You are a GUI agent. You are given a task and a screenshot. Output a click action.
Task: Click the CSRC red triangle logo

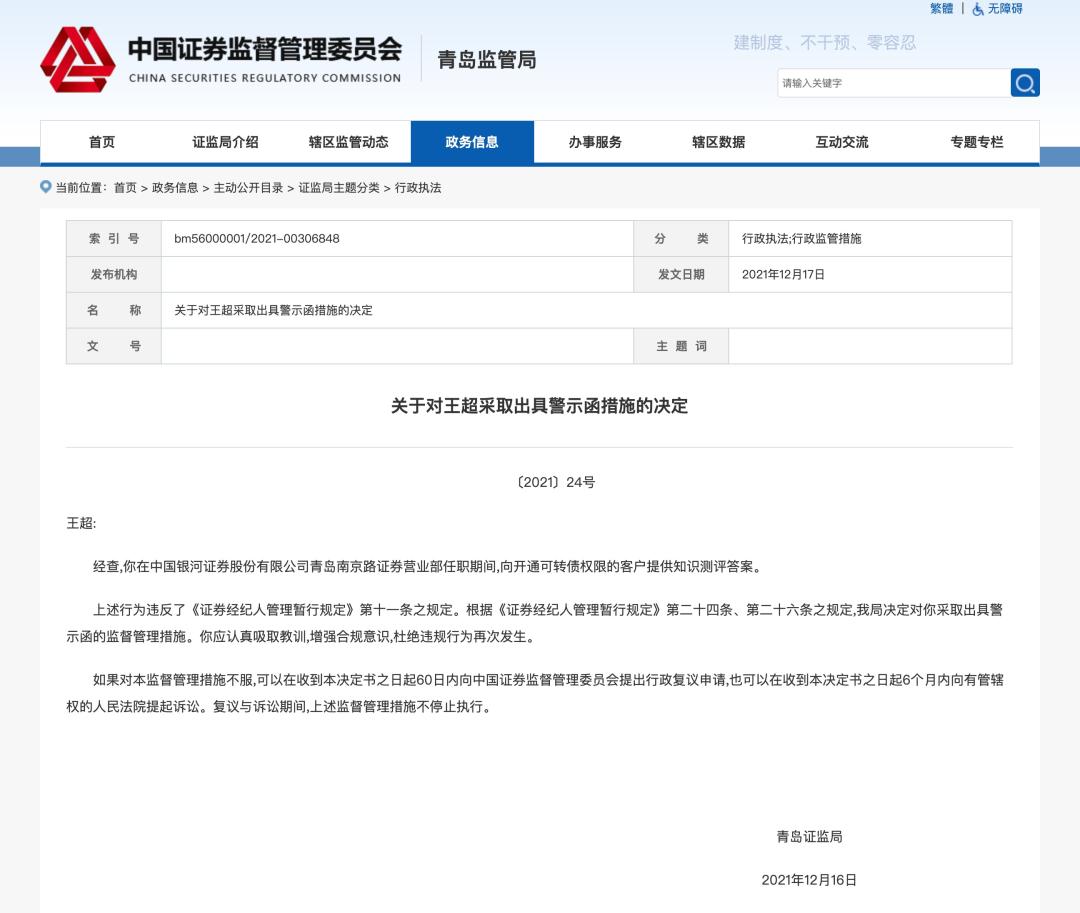point(75,60)
